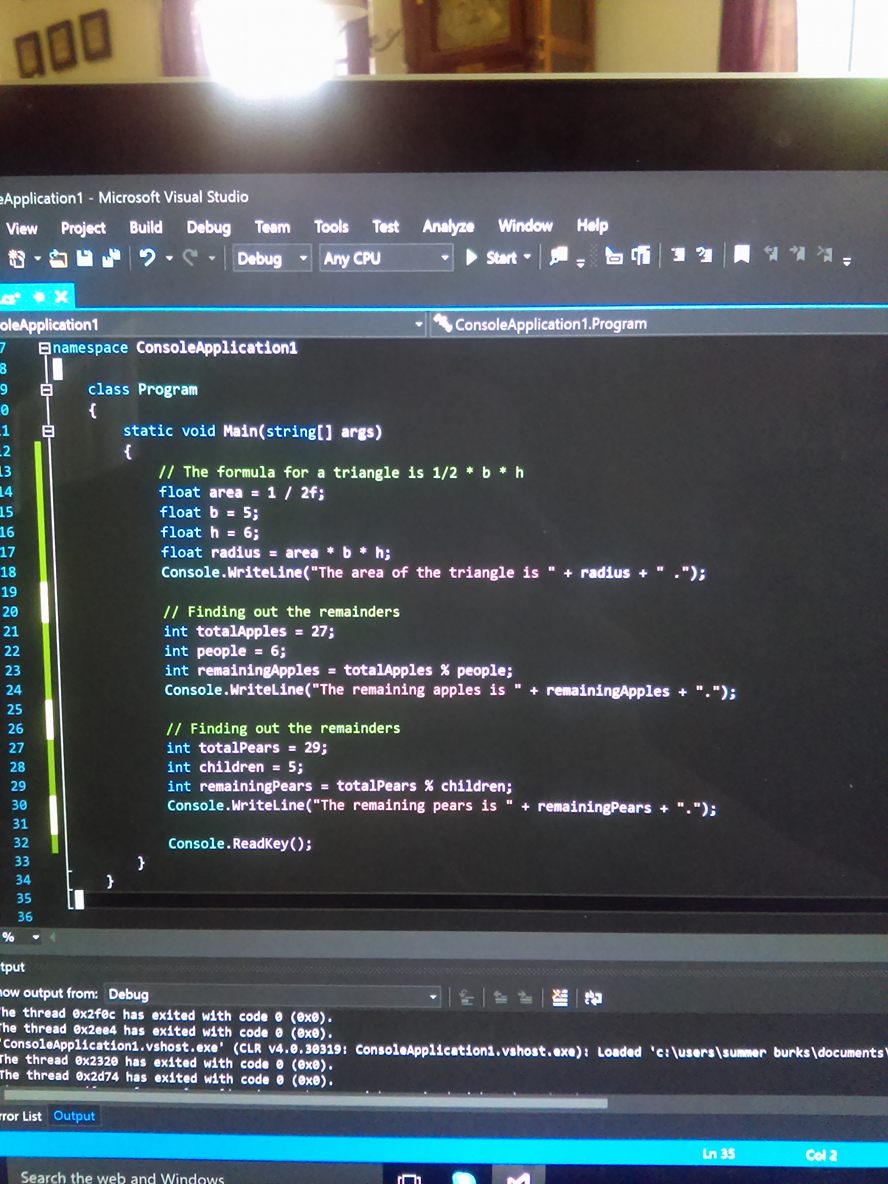Screen dimensions: 888x1184
Task: Open the Undo history dropdown arrow
Action: (169, 258)
